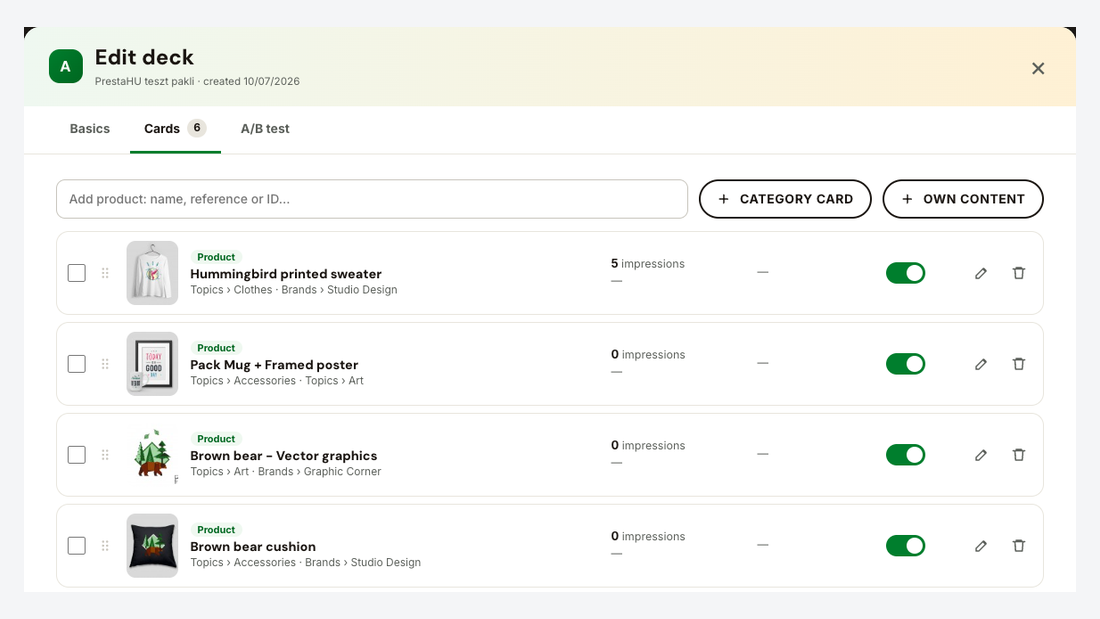Screen dimensions: 1100x619
Task: Add an own content card
Action: [962, 199]
